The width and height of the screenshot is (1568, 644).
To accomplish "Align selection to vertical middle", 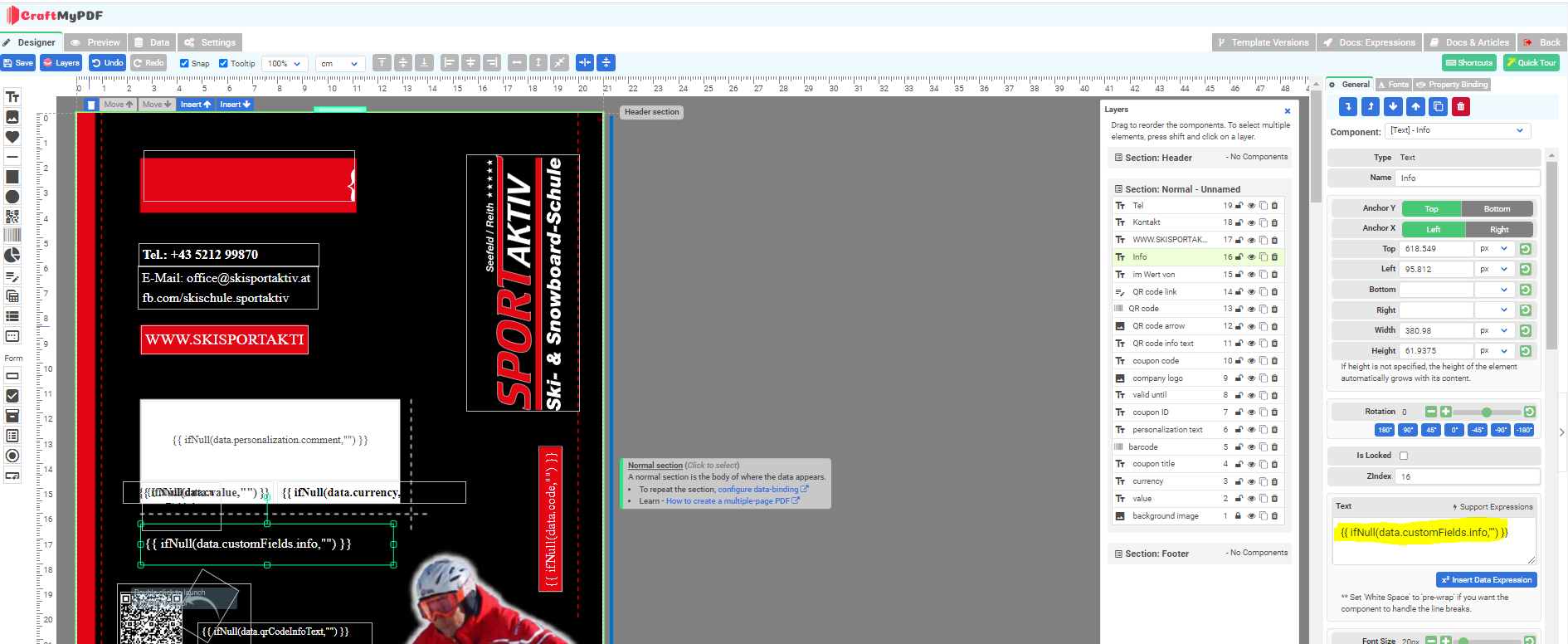I will point(403,63).
